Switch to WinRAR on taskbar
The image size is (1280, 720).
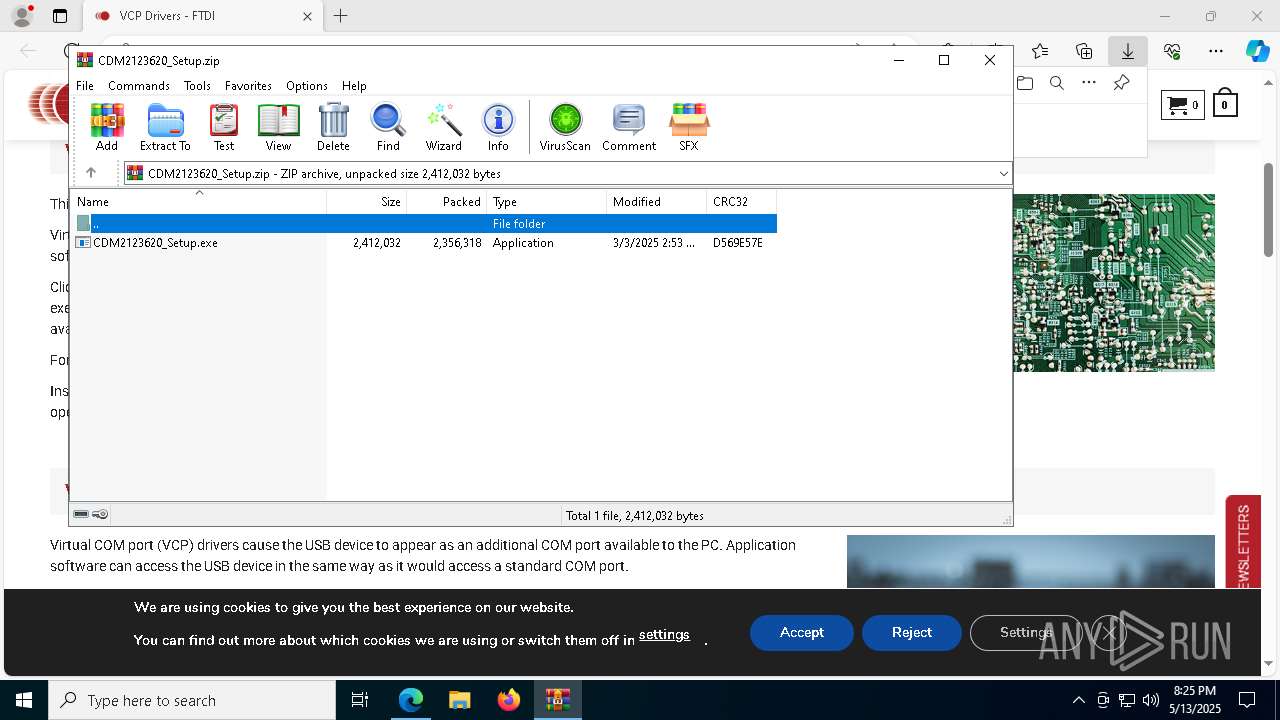point(557,700)
